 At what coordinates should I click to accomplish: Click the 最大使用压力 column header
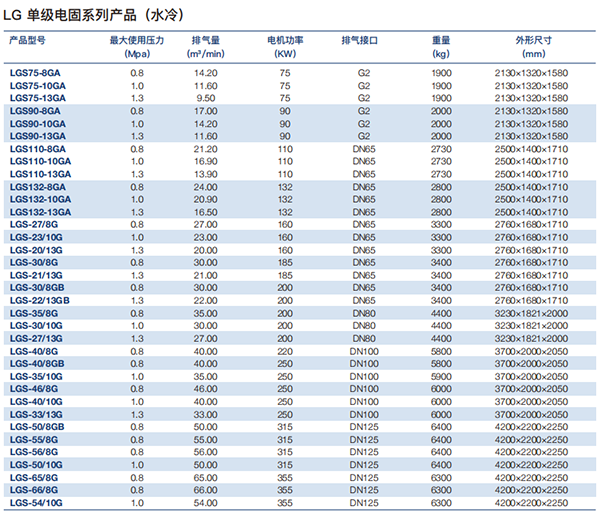point(137,40)
